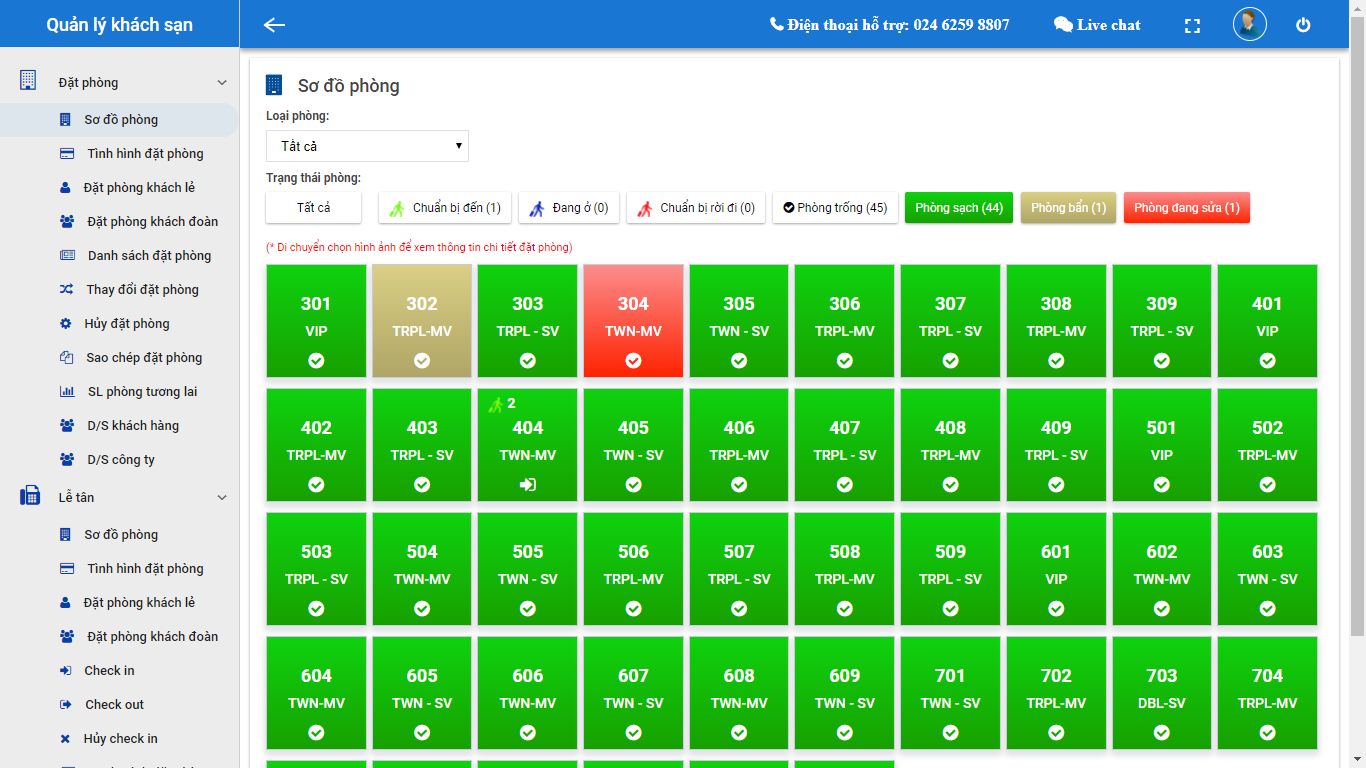Toggle fullscreen mode icon
The width and height of the screenshot is (1366, 768).
coord(1192,26)
